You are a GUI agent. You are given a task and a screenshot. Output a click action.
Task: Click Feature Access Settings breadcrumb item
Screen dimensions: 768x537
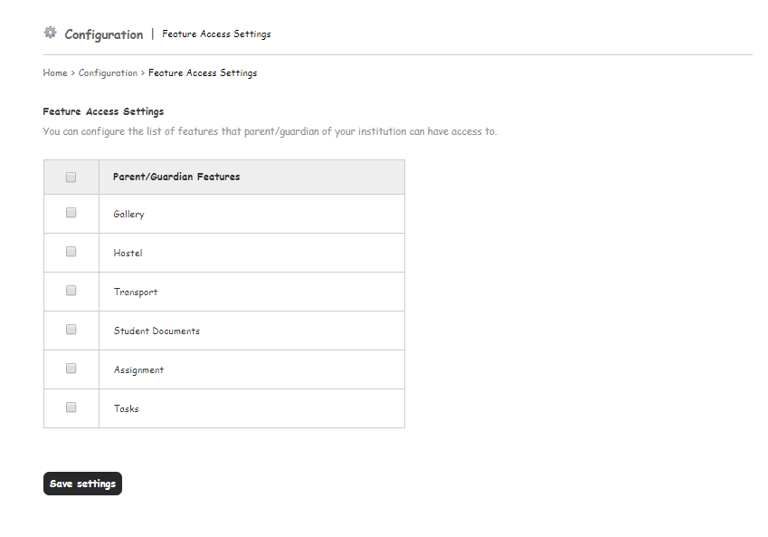pos(203,73)
